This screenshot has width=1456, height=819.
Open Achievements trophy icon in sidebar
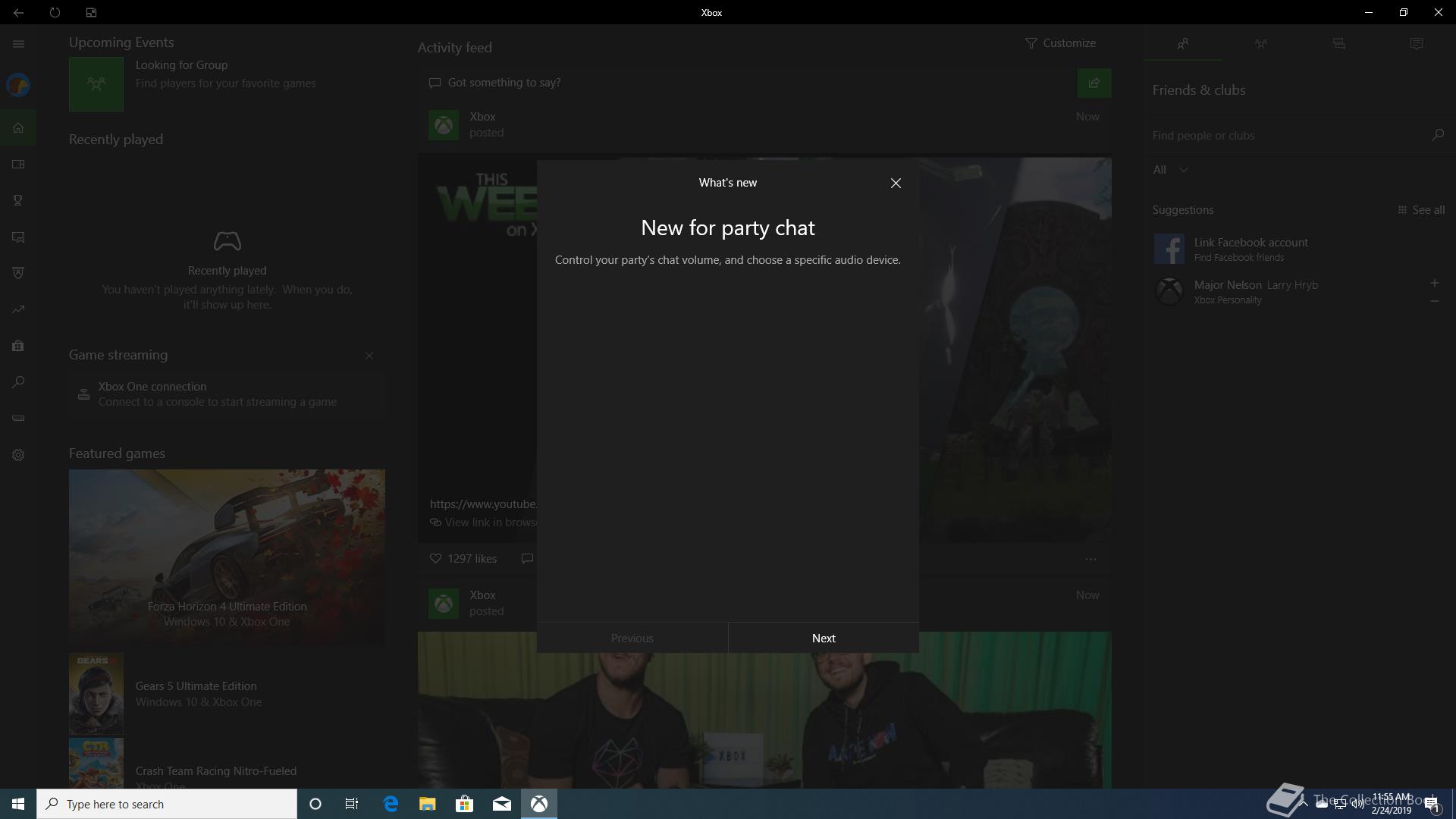tap(18, 200)
